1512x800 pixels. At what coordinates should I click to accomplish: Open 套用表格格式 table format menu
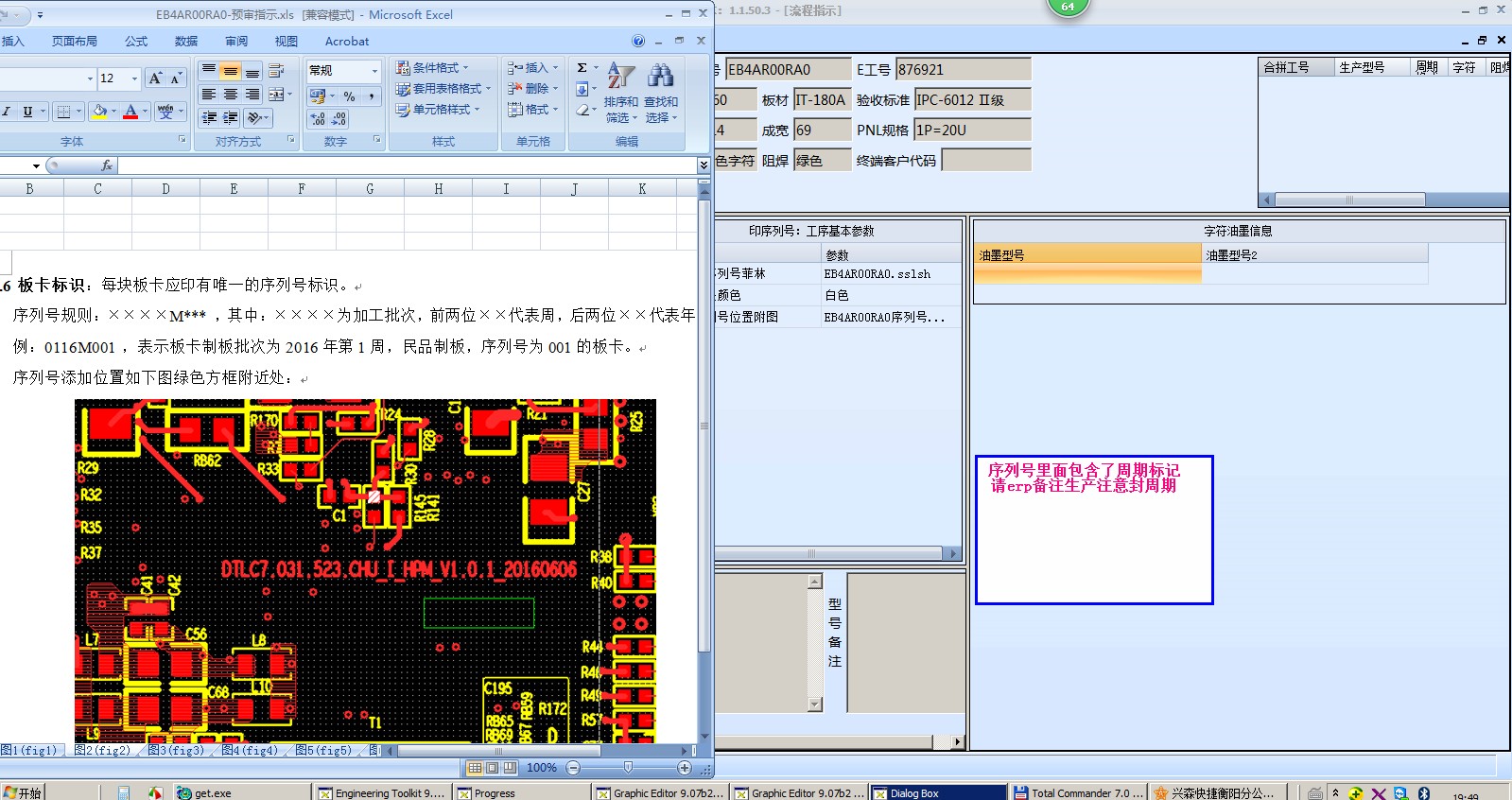[443, 89]
